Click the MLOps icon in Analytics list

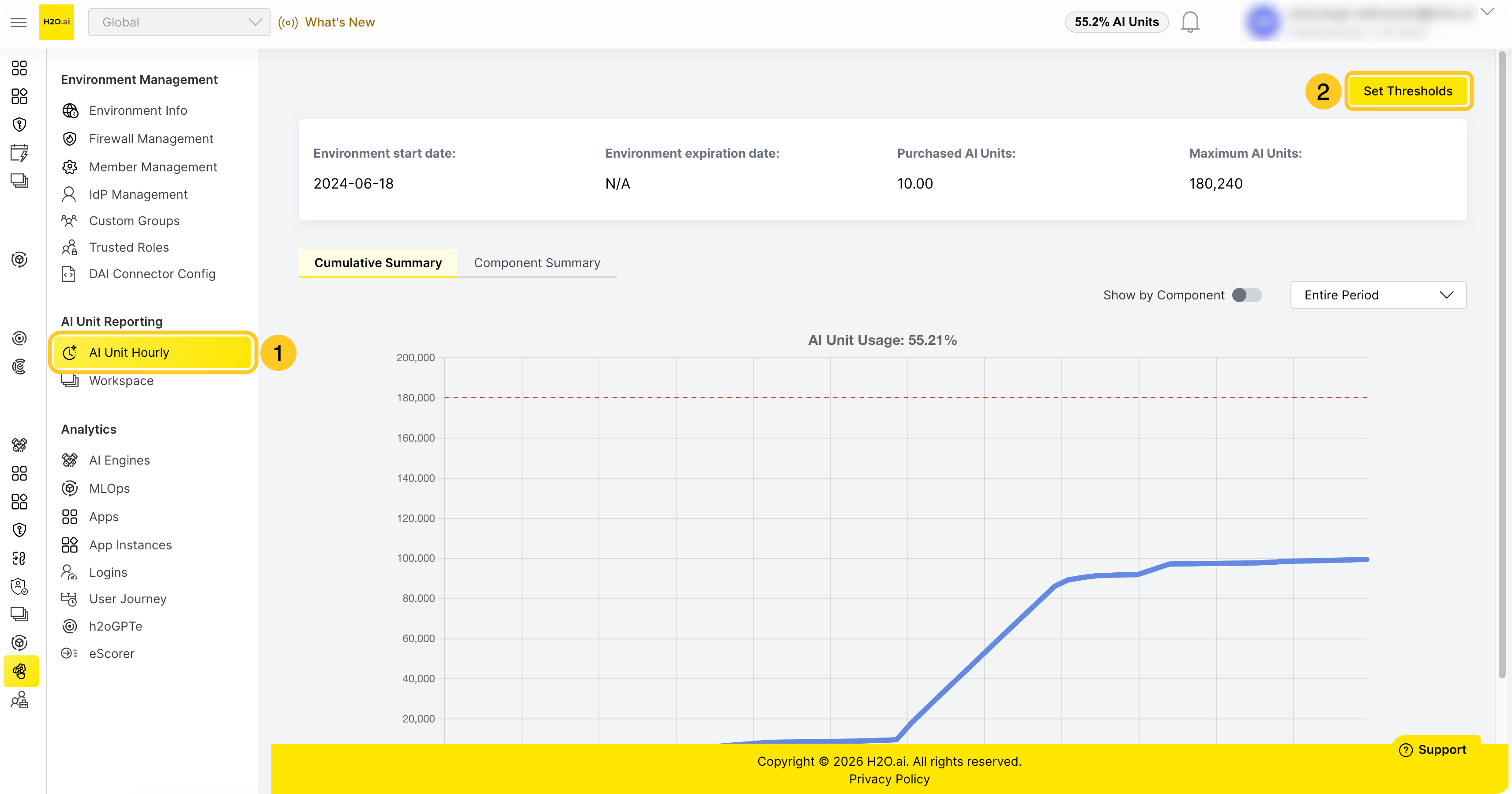70,488
